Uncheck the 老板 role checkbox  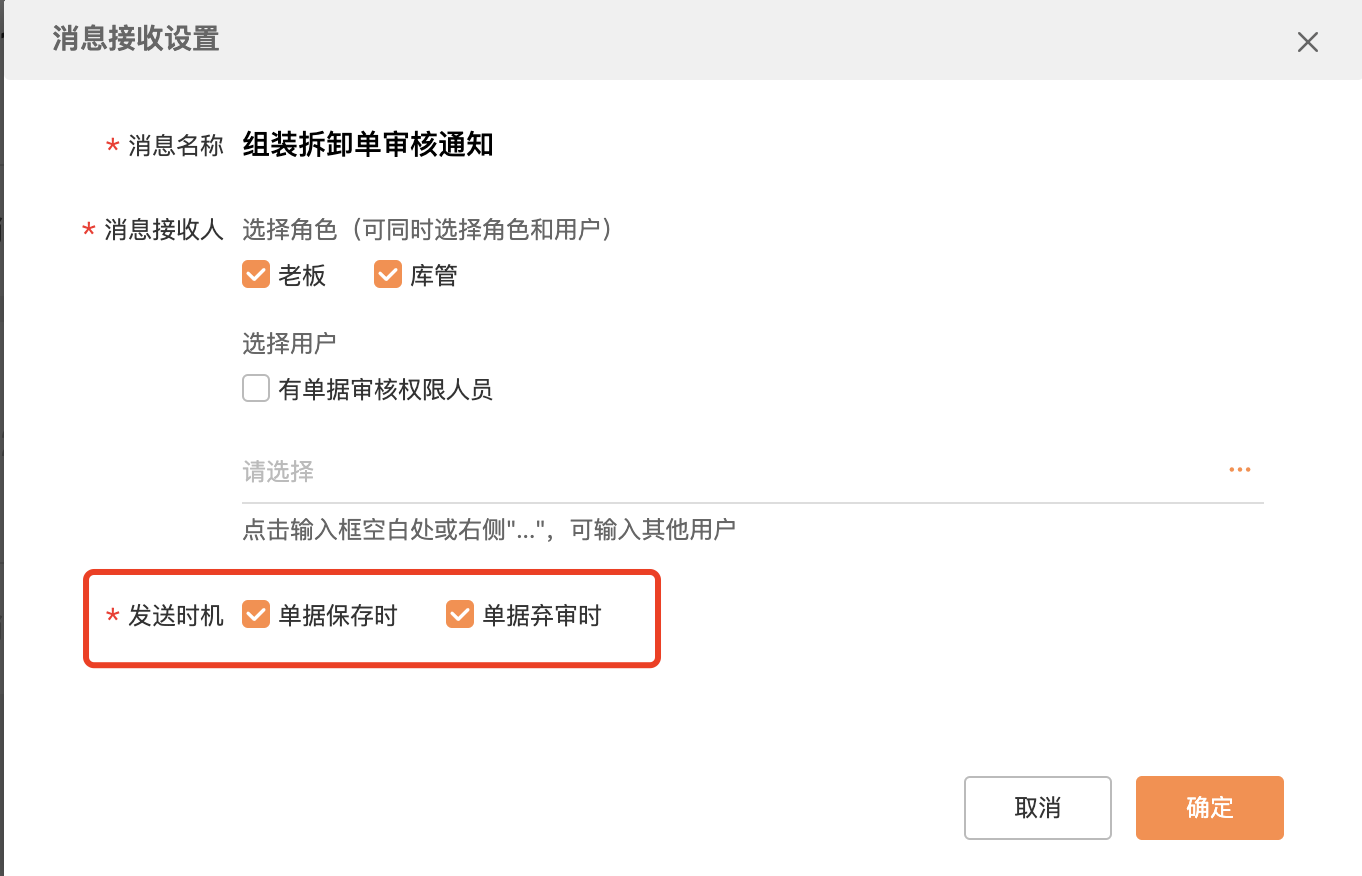[256, 274]
